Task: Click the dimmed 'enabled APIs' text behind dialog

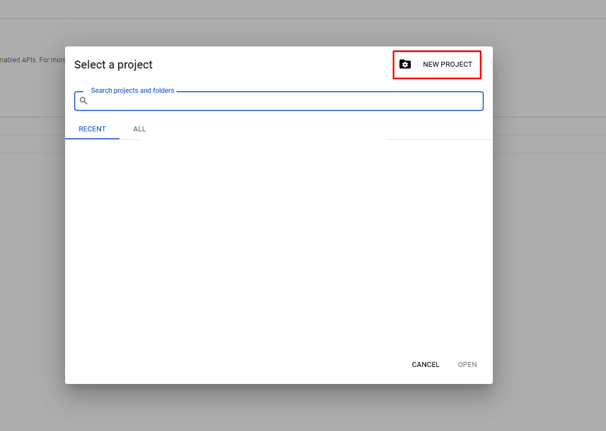Action: [30, 60]
